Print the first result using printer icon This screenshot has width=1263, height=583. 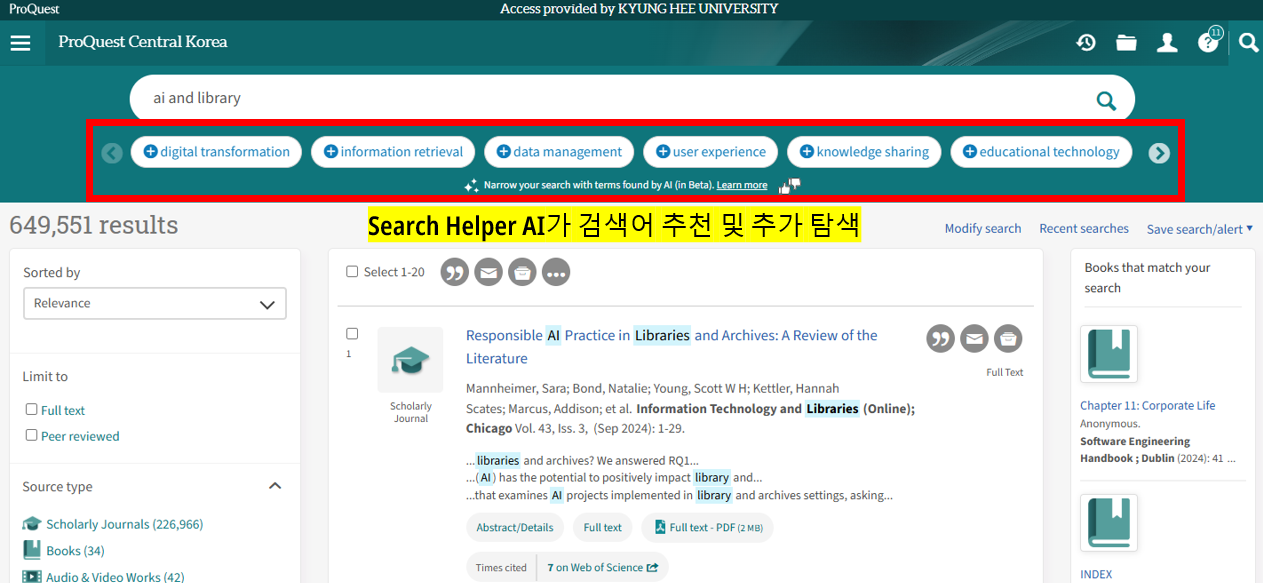[x=1008, y=338]
